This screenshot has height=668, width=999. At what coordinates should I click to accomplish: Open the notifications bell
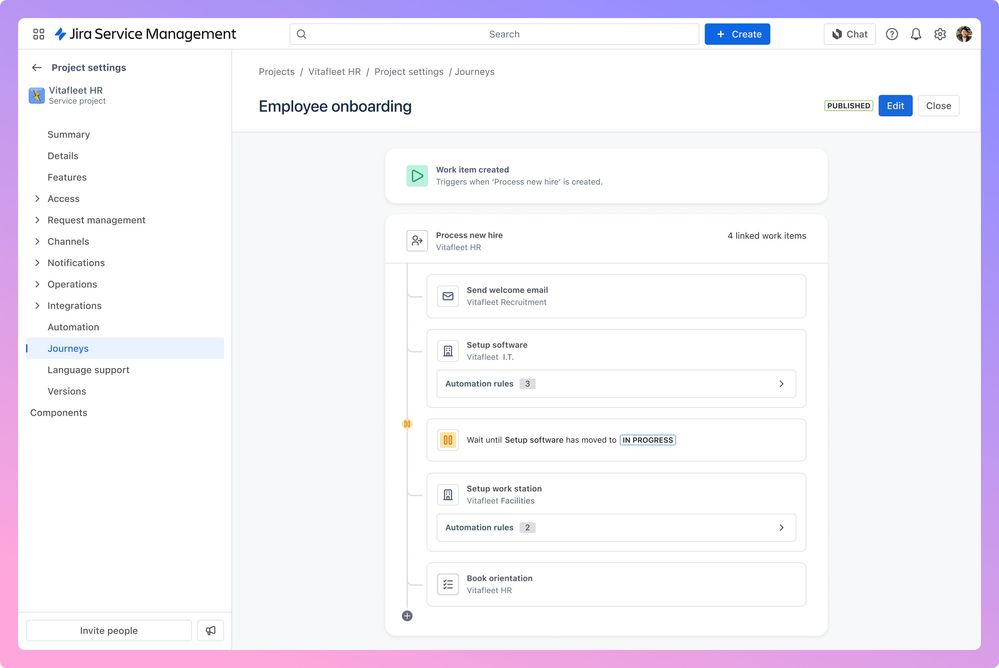(x=916, y=34)
